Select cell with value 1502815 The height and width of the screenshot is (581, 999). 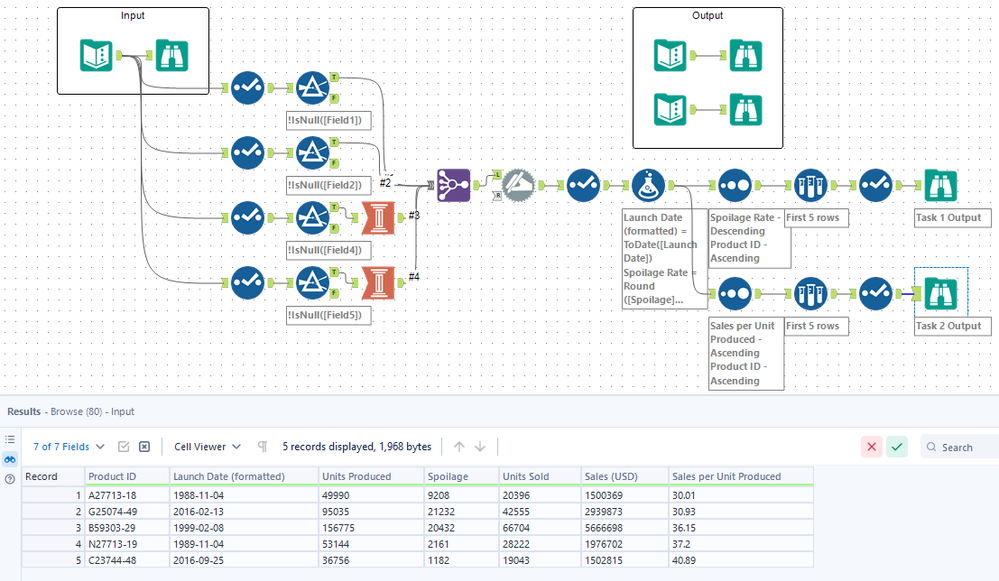625,561
